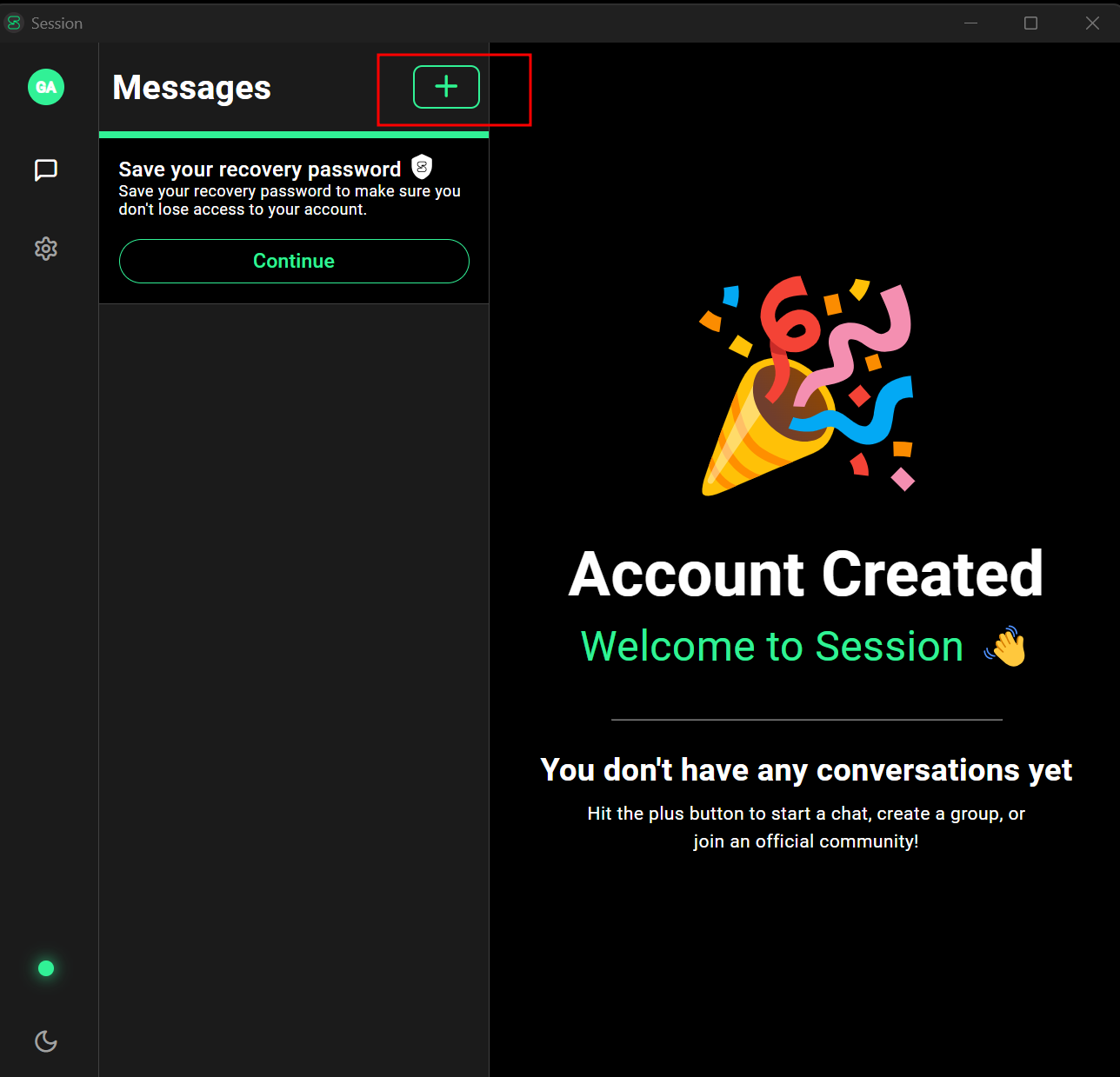Maximize the Session window
The height and width of the screenshot is (1077, 1120).
coord(1031,23)
